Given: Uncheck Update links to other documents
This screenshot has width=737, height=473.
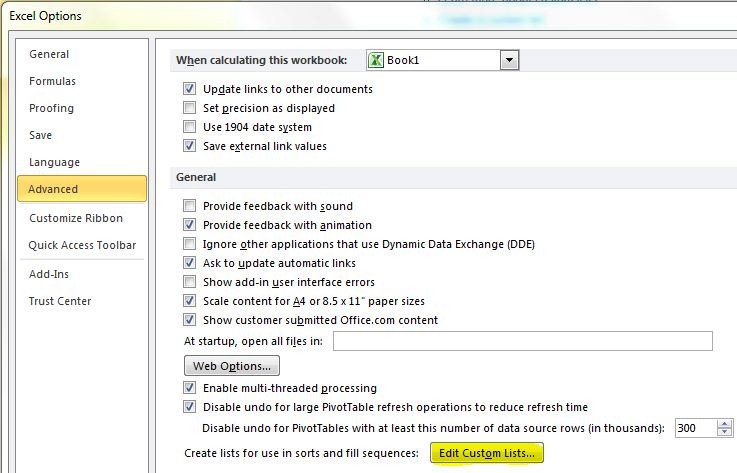Looking at the screenshot, I should [x=189, y=88].
